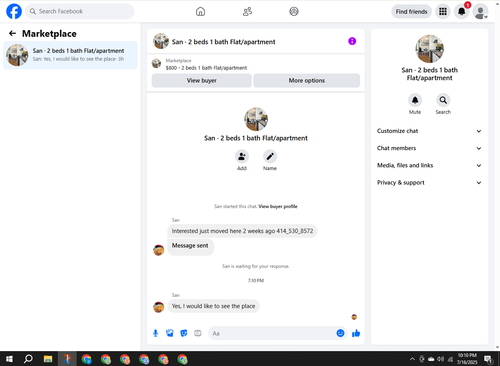Viewport: 500px width, 366px height.
Task: Select the San 2 beds conversation in sidebar
Action: pyautogui.click(x=70, y=55)
